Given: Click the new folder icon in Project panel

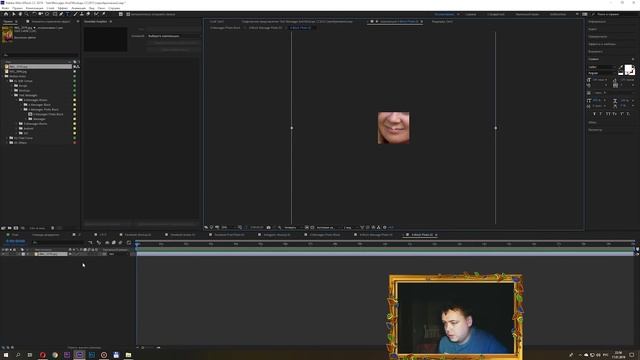Looking at the screenshot, I should pos(9,228).
